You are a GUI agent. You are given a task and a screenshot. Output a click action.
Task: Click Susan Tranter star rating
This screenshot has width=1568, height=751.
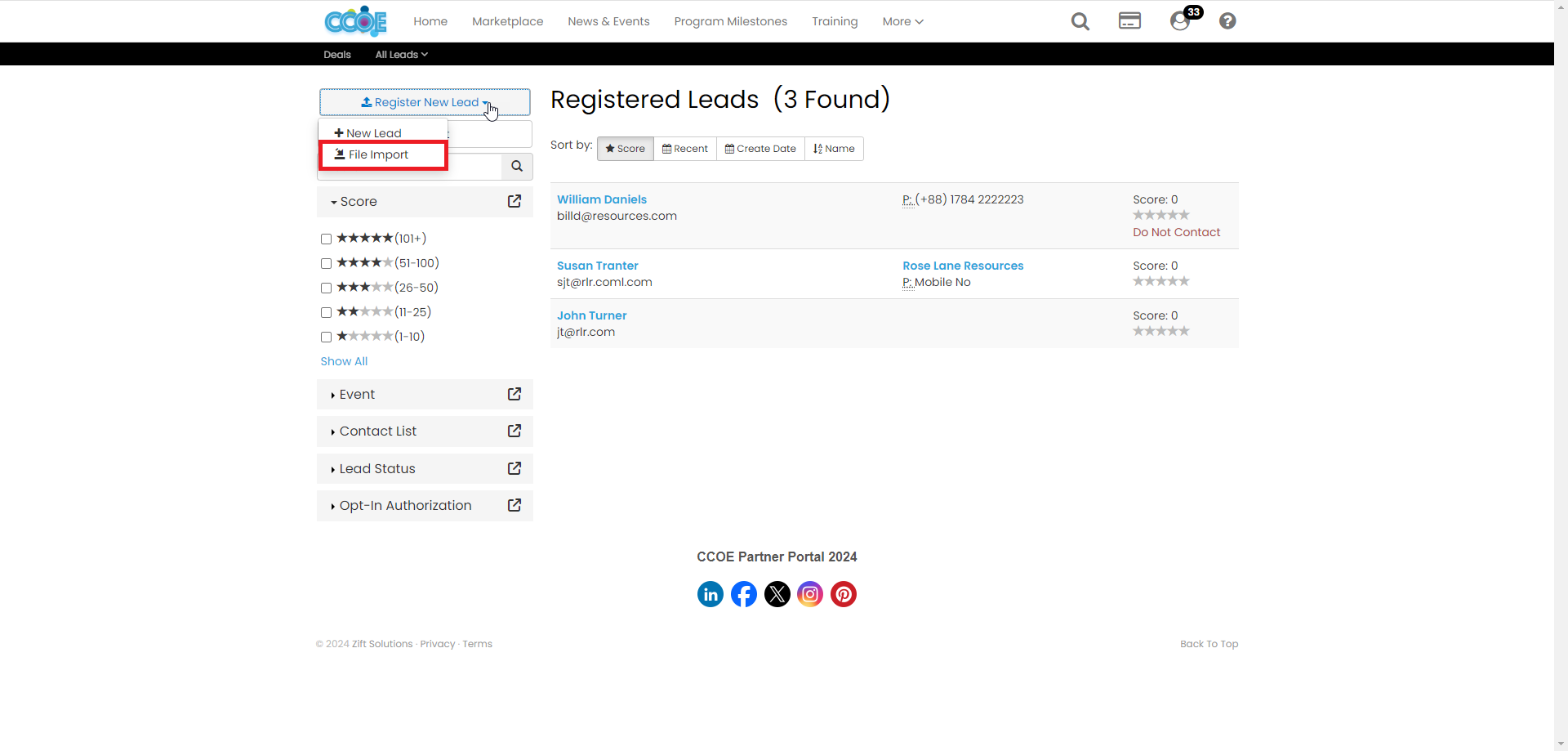[1161, 281]
